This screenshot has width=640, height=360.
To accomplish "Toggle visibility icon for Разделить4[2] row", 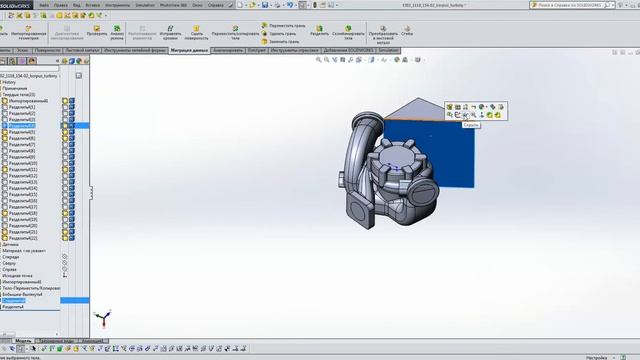I will point(65,113).
